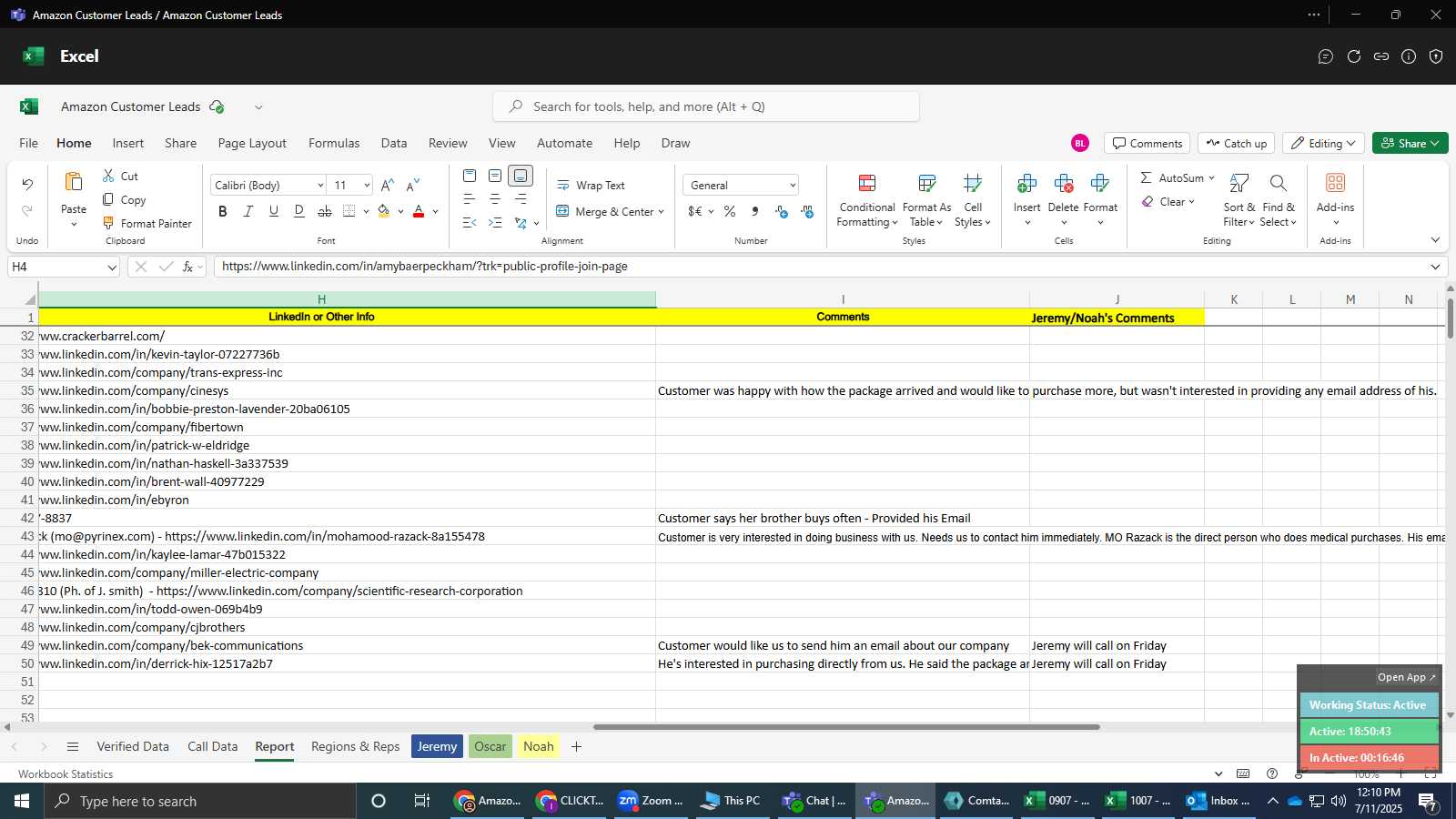Increase decimal places
The image size is (1456, 819).
(781, 211)
